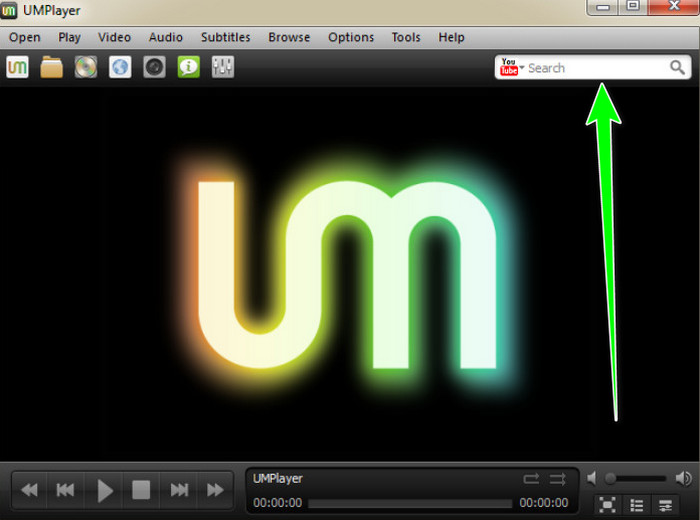
Task: Skip to the next track
Action: [179, 490]
